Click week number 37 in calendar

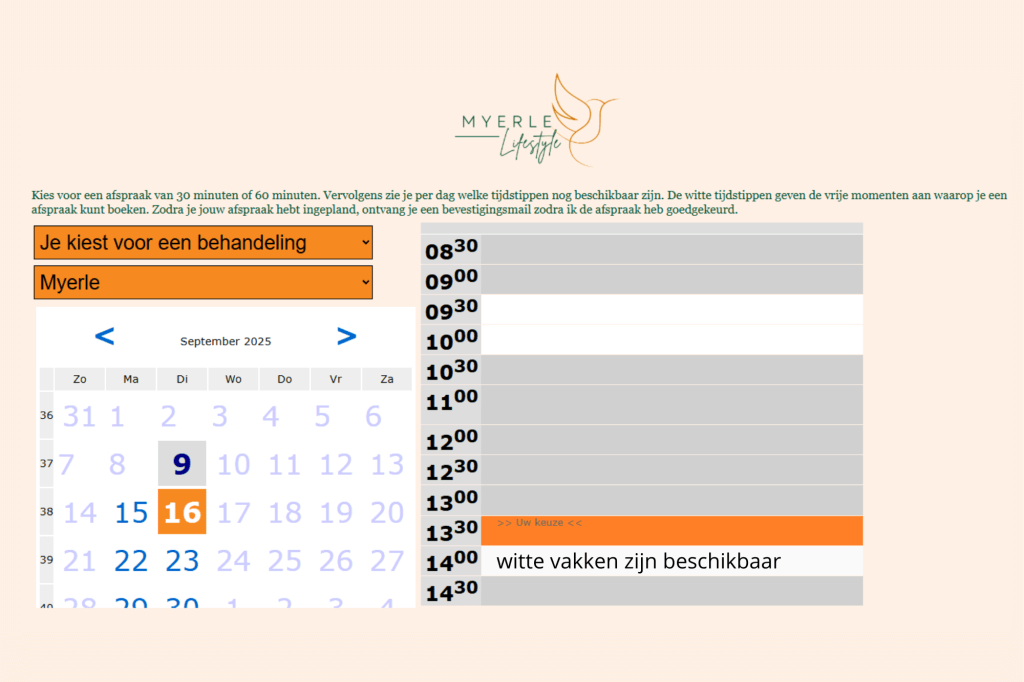[x=46, y=464]
